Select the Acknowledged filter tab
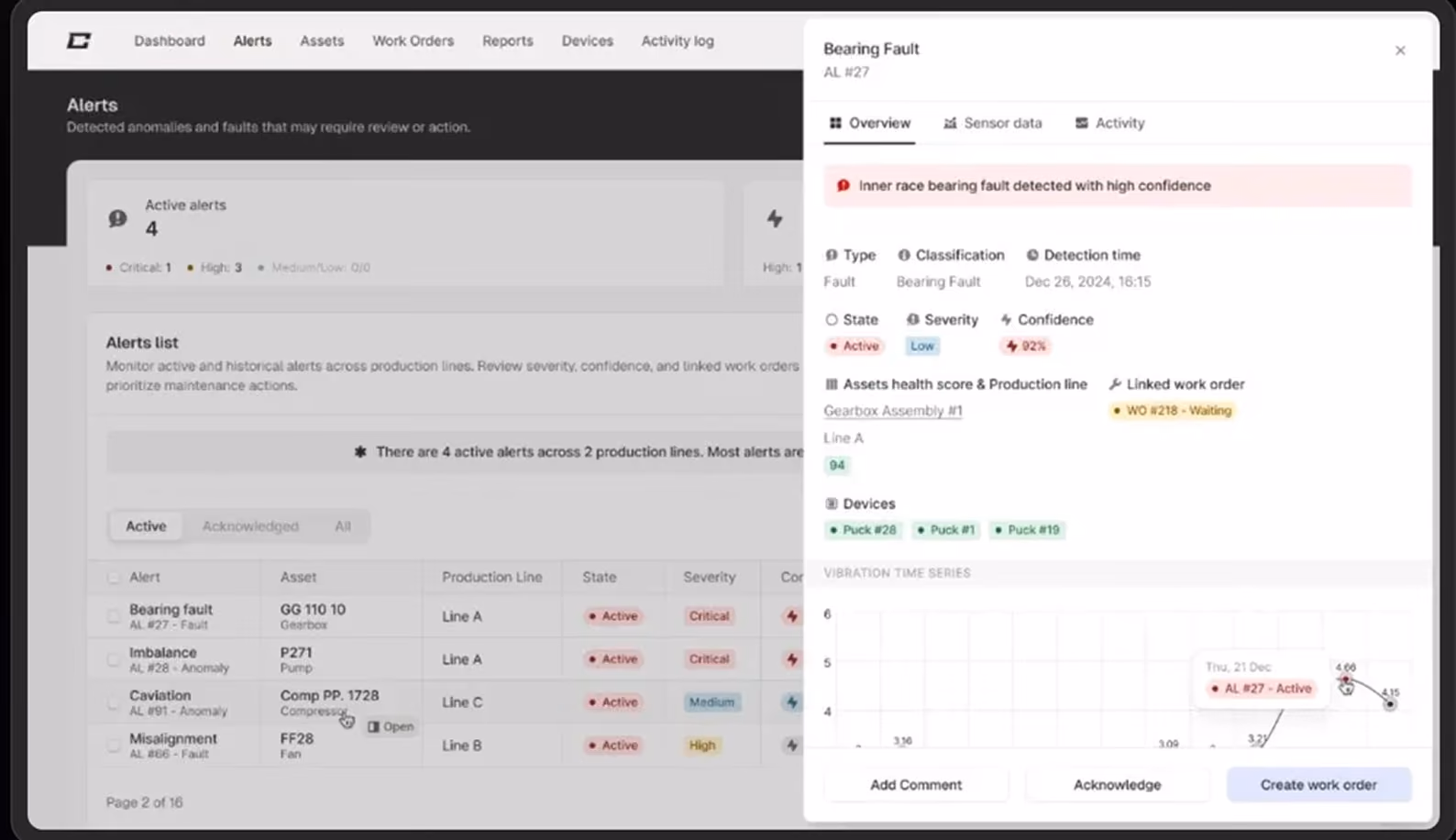Viewport: 1456px width, 840px height. [x=250, y=526]
